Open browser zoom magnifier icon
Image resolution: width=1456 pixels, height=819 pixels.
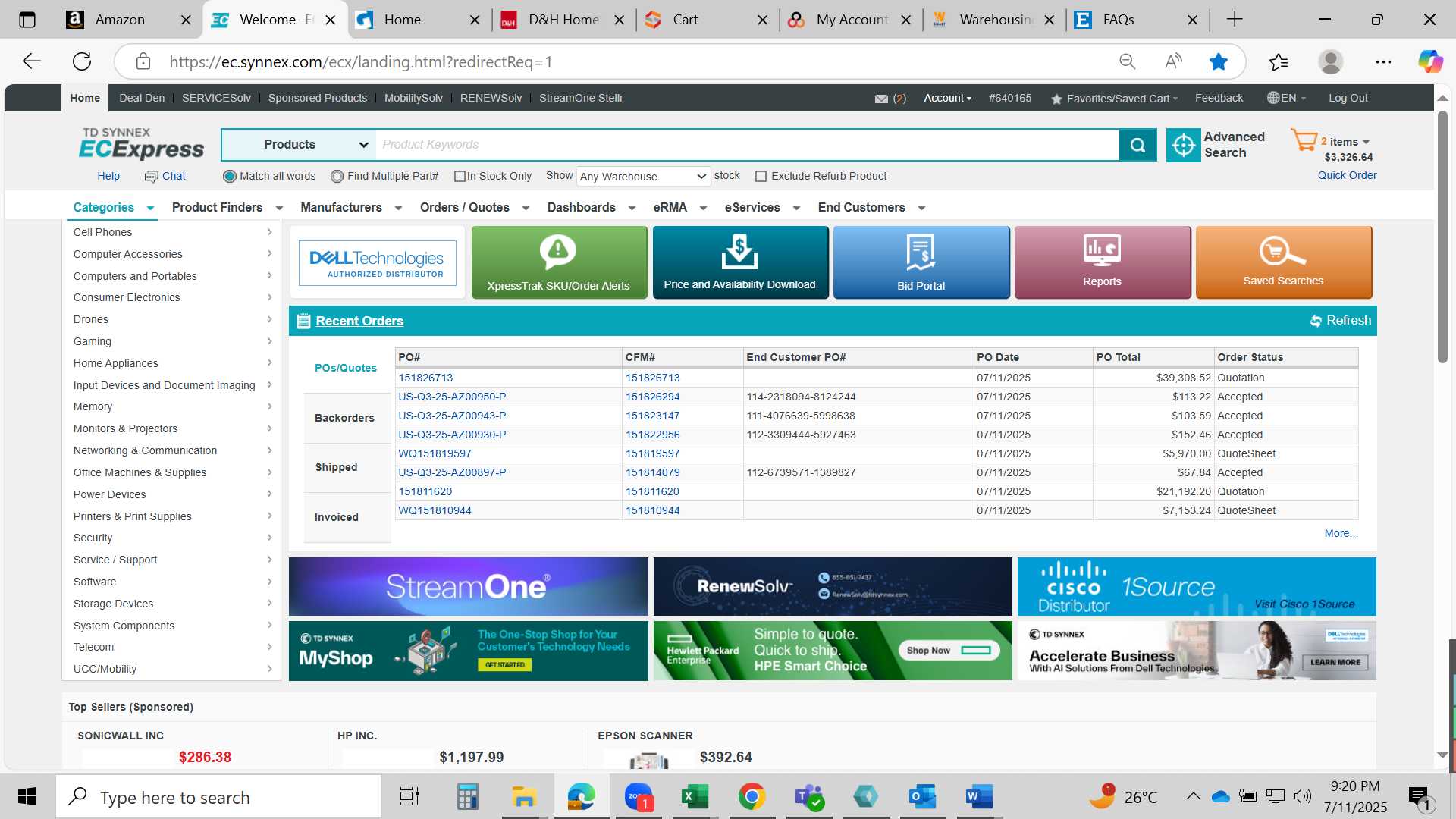[1128, 61]
